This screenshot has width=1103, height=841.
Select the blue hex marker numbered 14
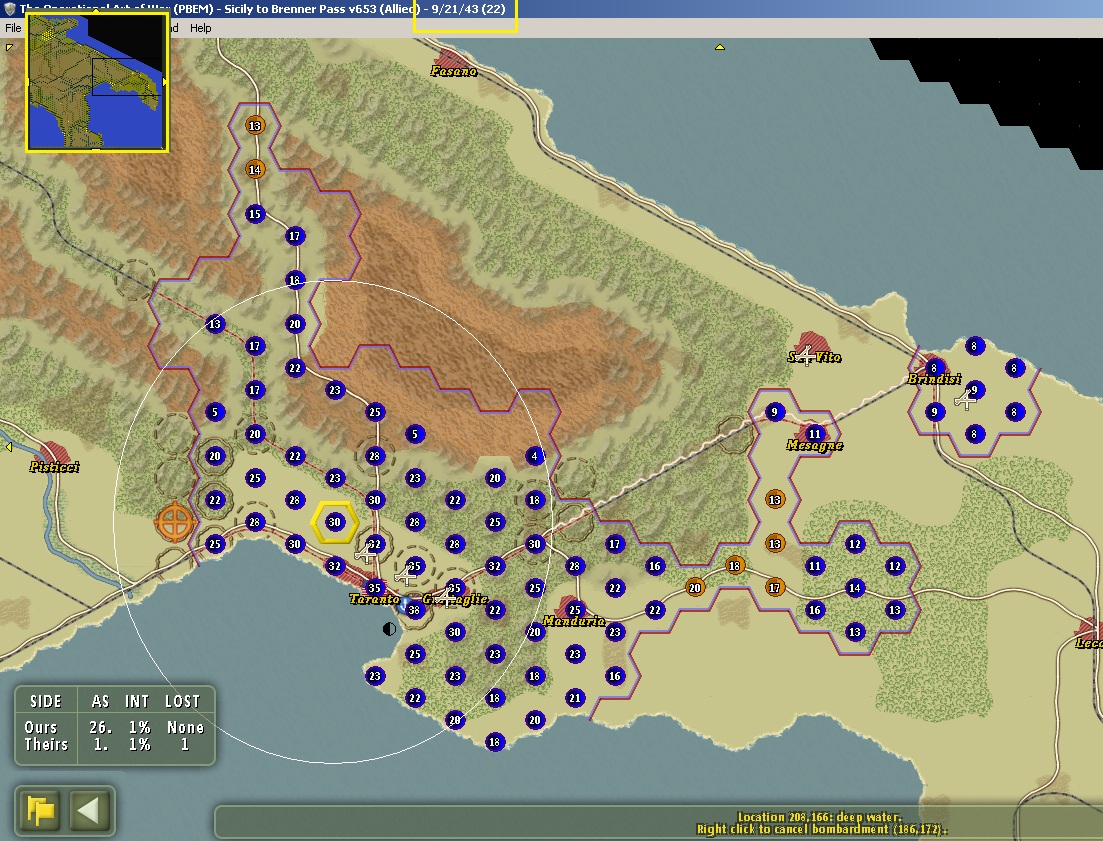[x=855, y=588]
